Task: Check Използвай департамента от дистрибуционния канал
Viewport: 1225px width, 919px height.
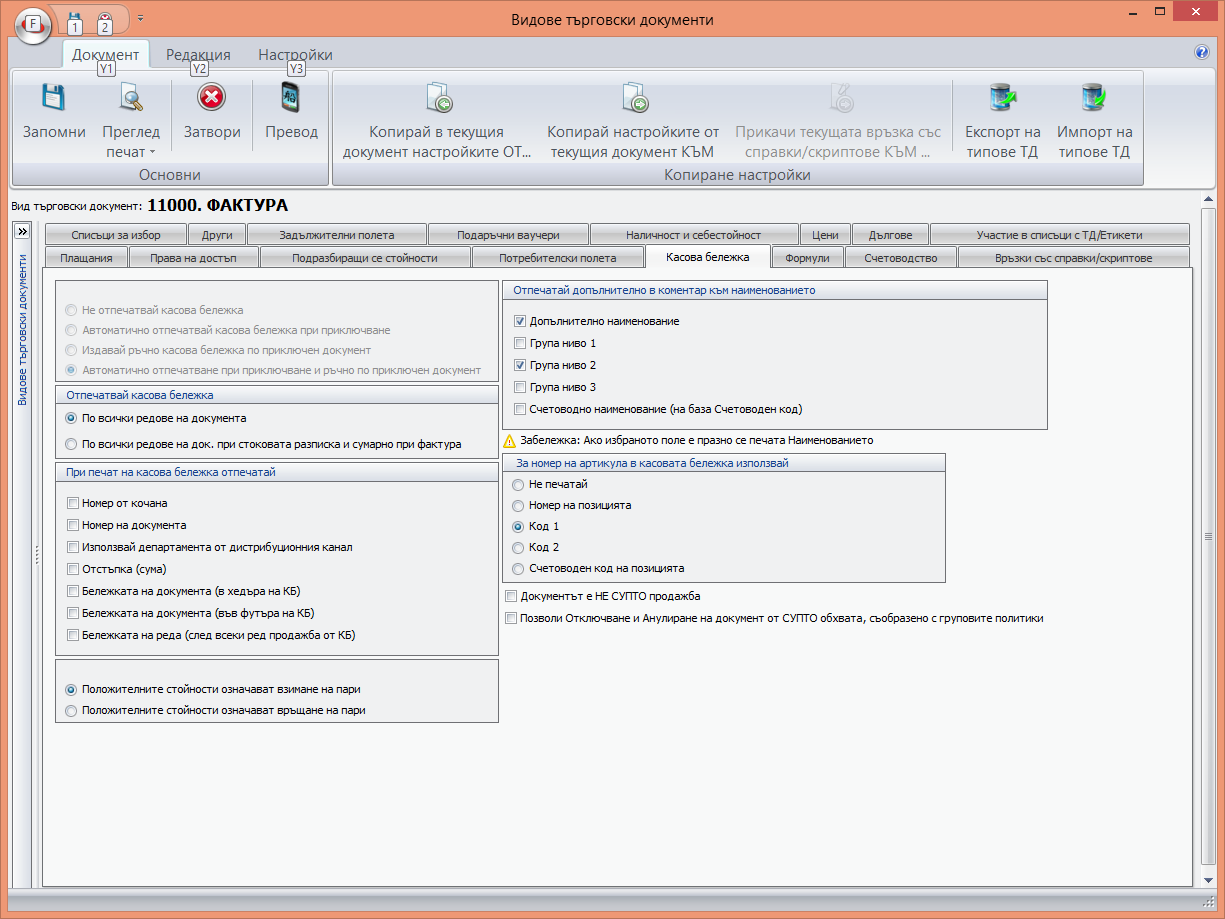Action: coord(73,547)
